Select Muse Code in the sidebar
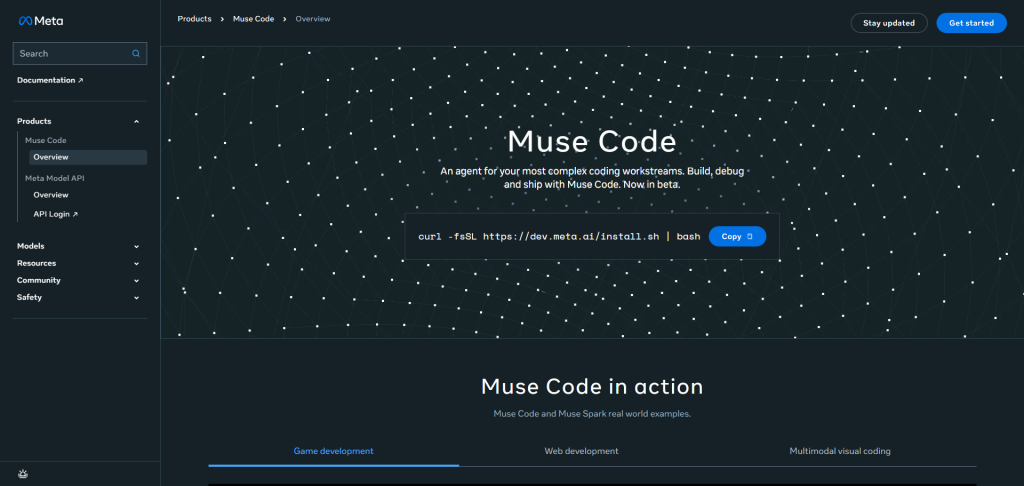The image size is (1024, 486). click(46, 140)
